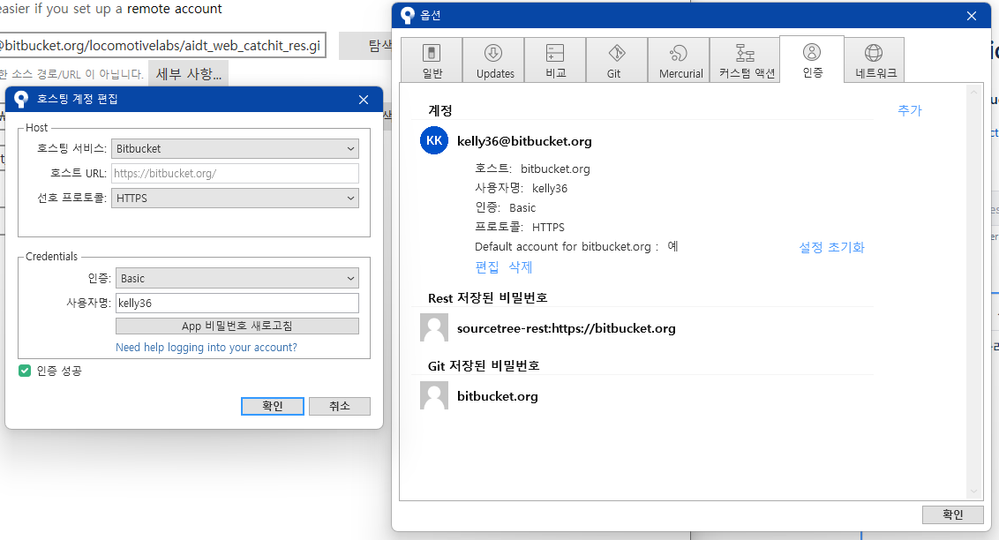
Task: Open Need help logging into your account link
Action: click(206, 347)
